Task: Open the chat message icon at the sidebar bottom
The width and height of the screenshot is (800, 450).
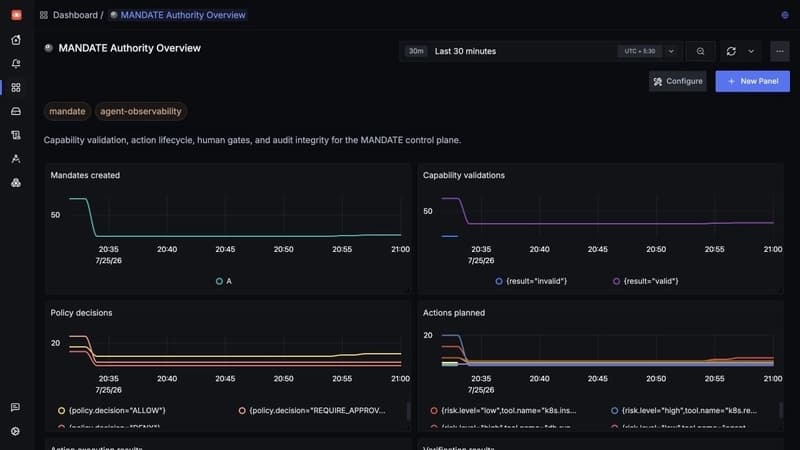Action: [x=15, y=407]
